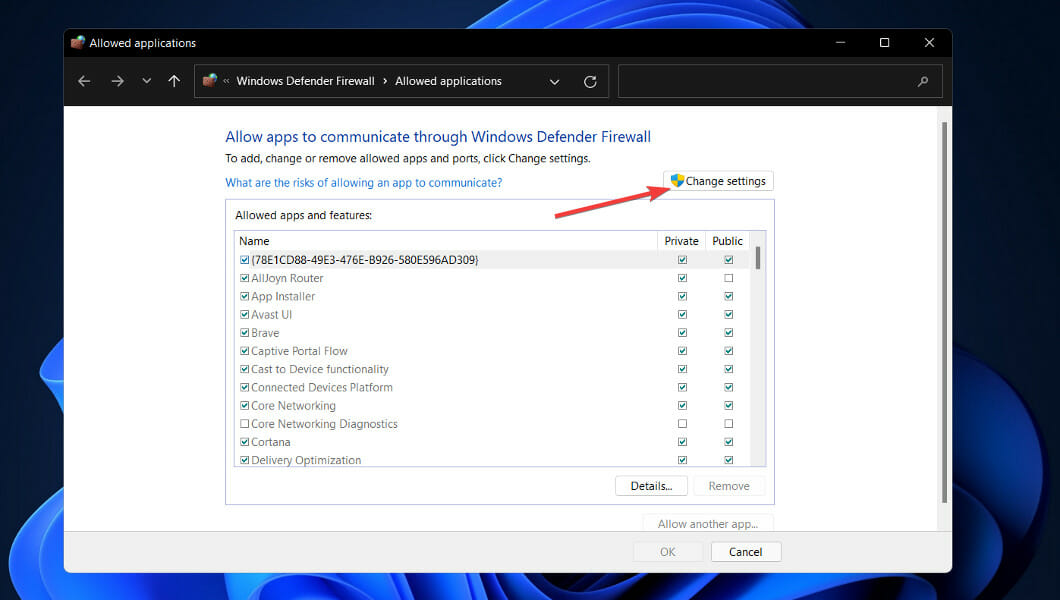Screen dimensions: 1060x600
Task: Click Change settings button
Action: (718, 181)
